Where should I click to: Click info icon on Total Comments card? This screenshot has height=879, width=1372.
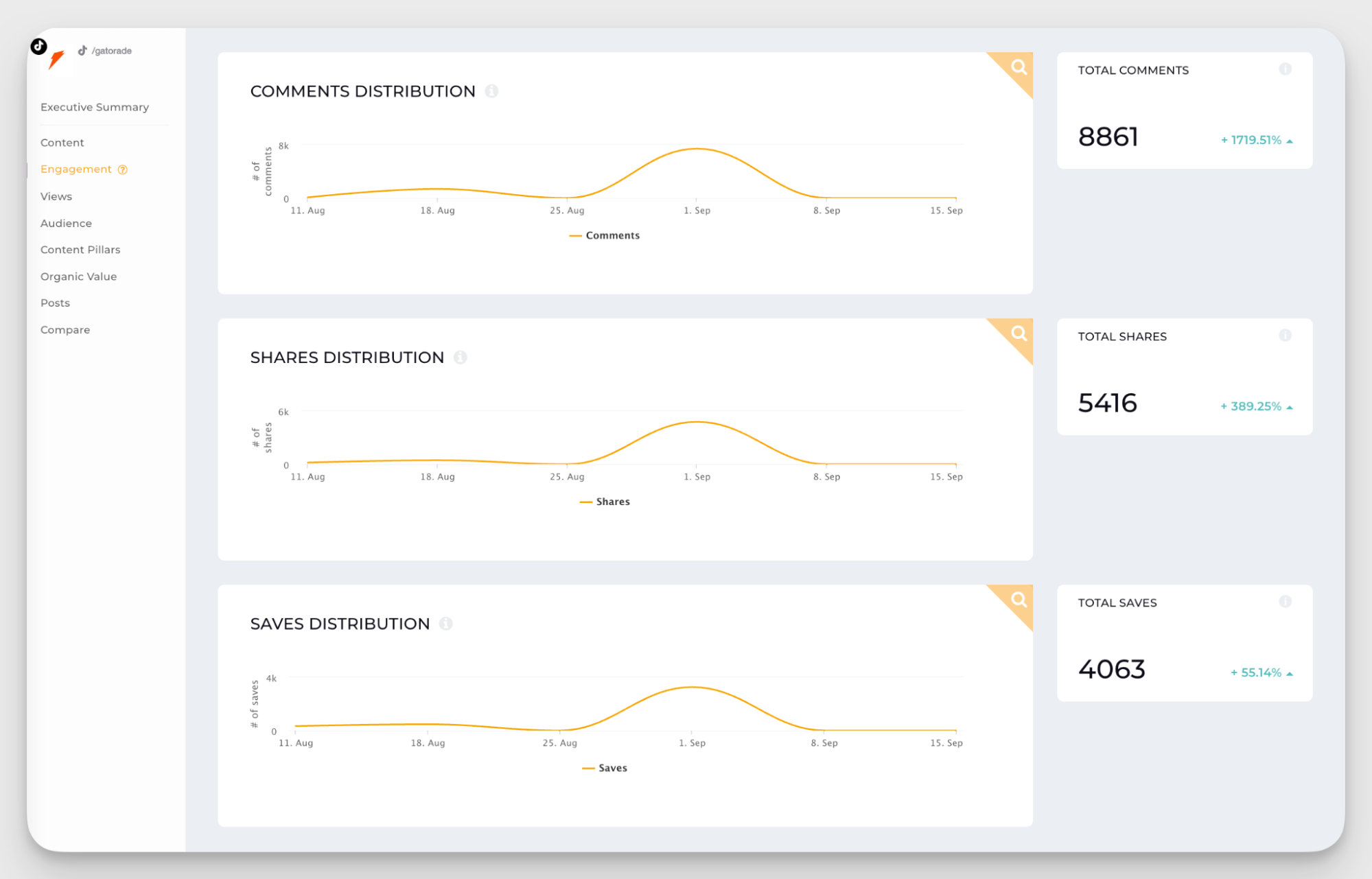coord(1285,69)
